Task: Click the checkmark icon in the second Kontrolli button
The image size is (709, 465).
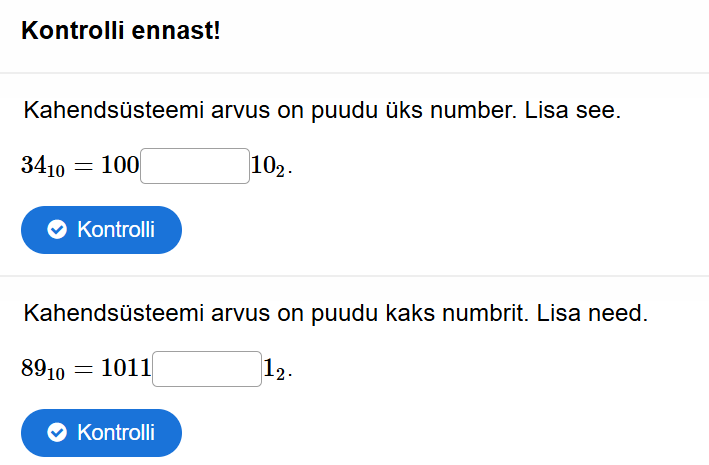Action: pyautogui.click(x=57, y=433)
